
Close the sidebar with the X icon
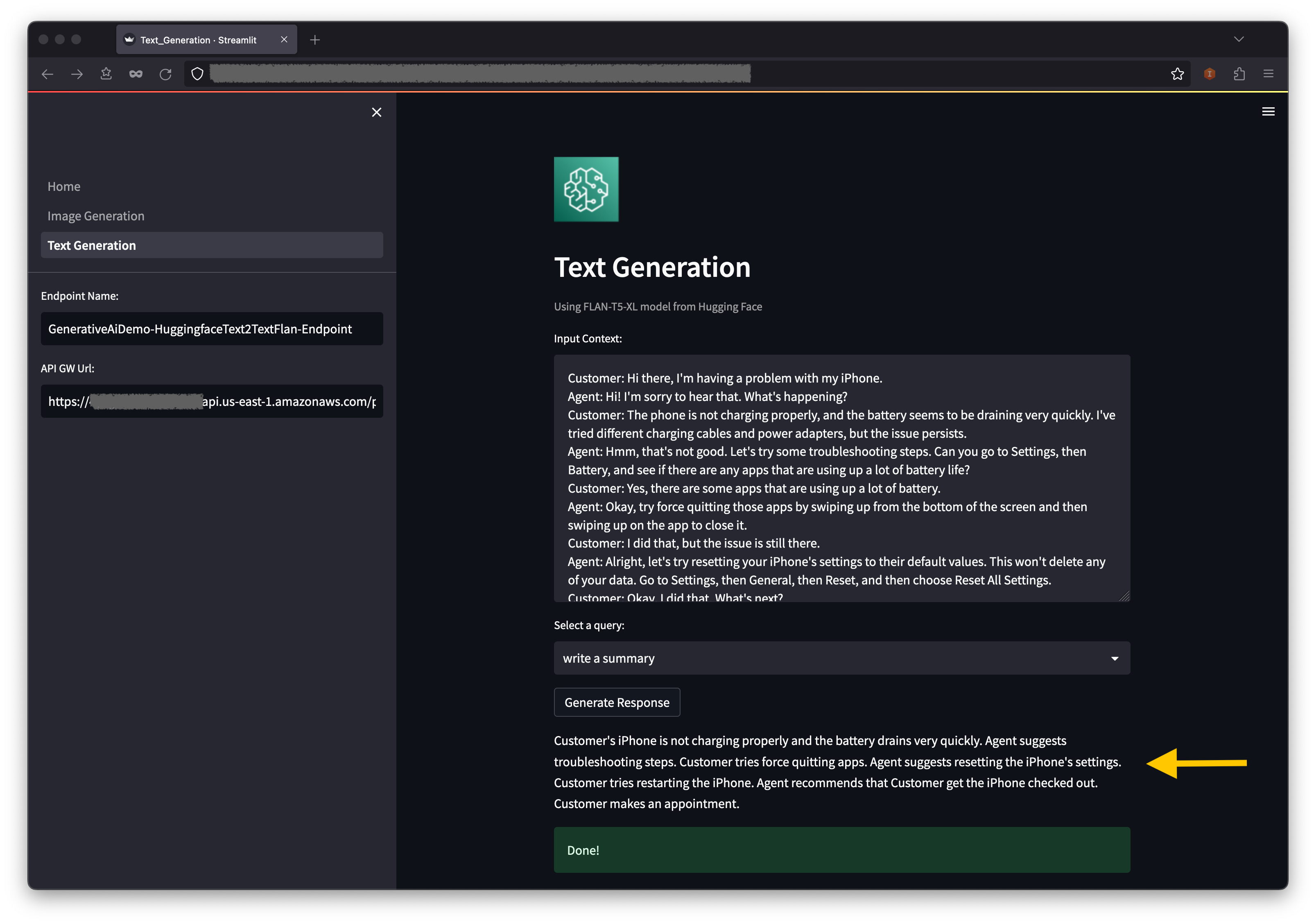(x=377, y=112)
